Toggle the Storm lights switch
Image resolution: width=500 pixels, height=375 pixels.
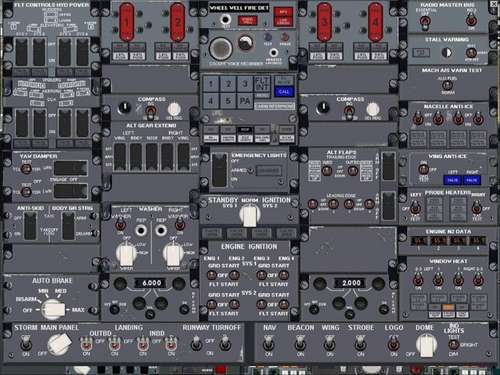(26, 343)
